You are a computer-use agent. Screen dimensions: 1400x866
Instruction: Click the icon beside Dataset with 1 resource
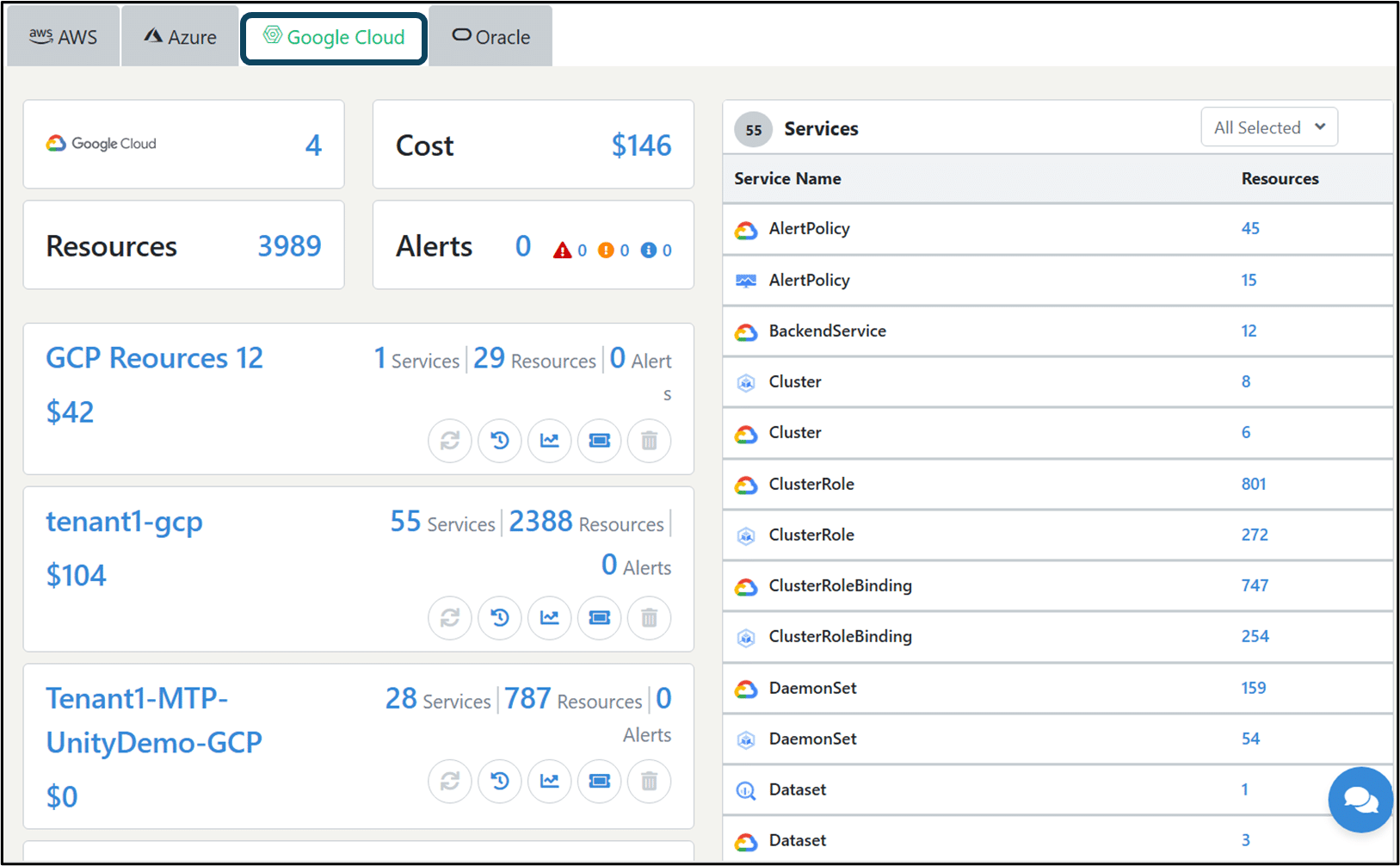pos(746,790)
